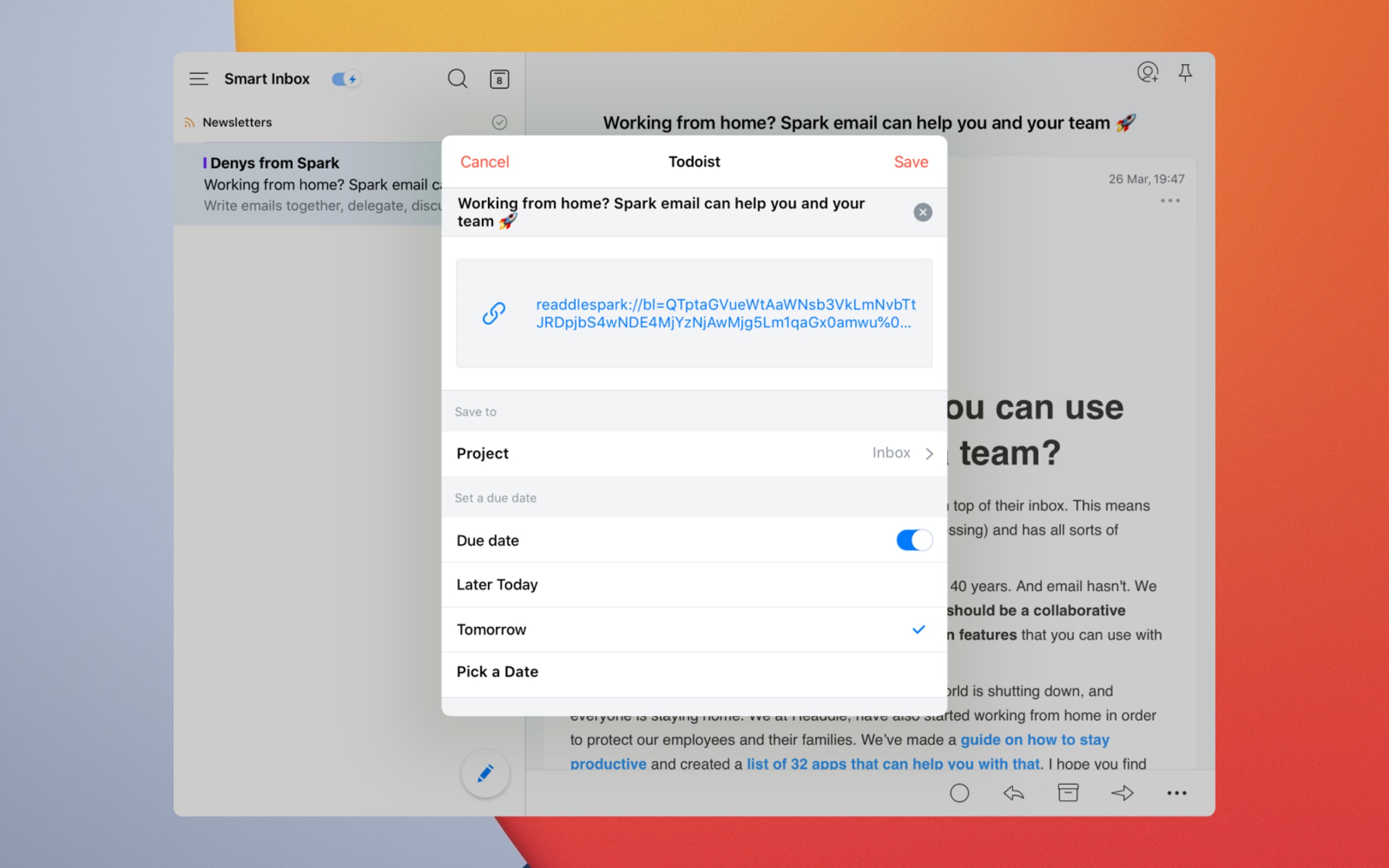Screen dimensions: 1389x868
Task: Click the search icon in Smart Inbox
Action: point(458,78)
